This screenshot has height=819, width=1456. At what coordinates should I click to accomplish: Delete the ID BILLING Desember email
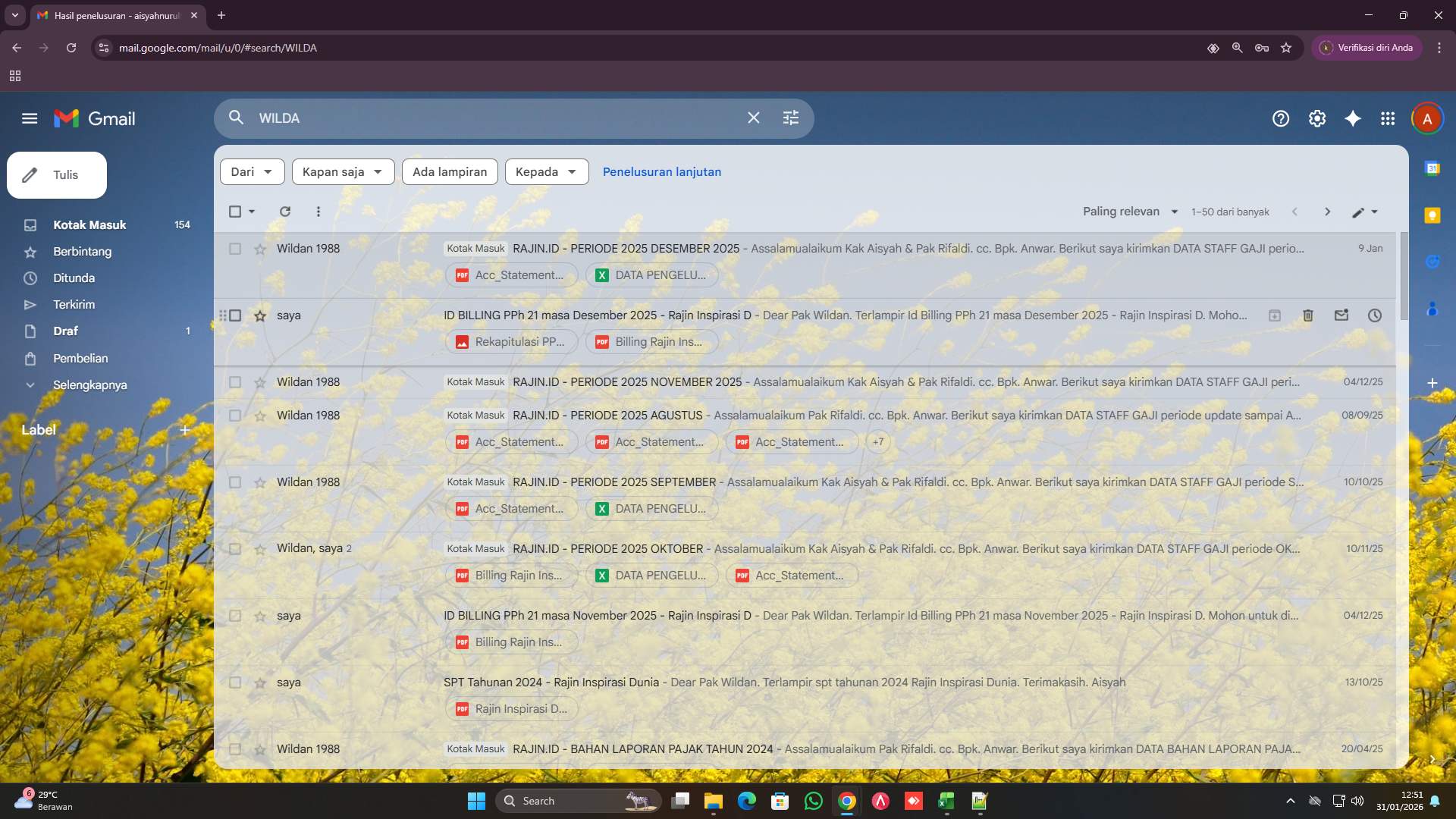click(x=1307, y=315)
